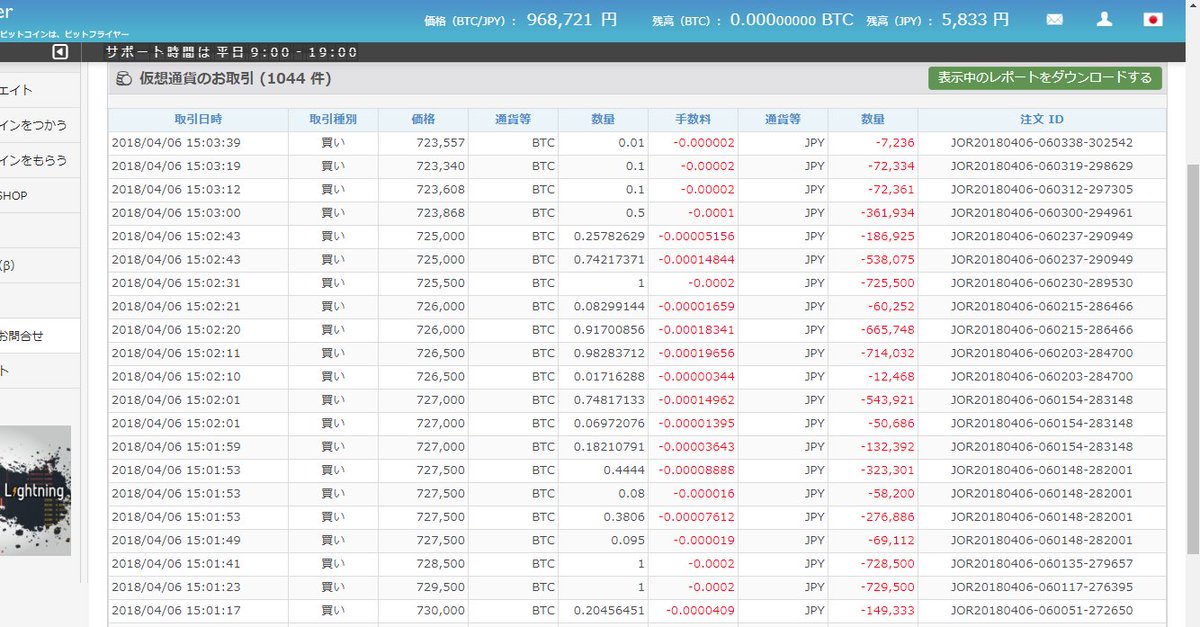The width and height of the screenshot is (1200, 627).
Task: Click the BTC balance 0.00000000 BTC
Action: (x=792, y=19)
